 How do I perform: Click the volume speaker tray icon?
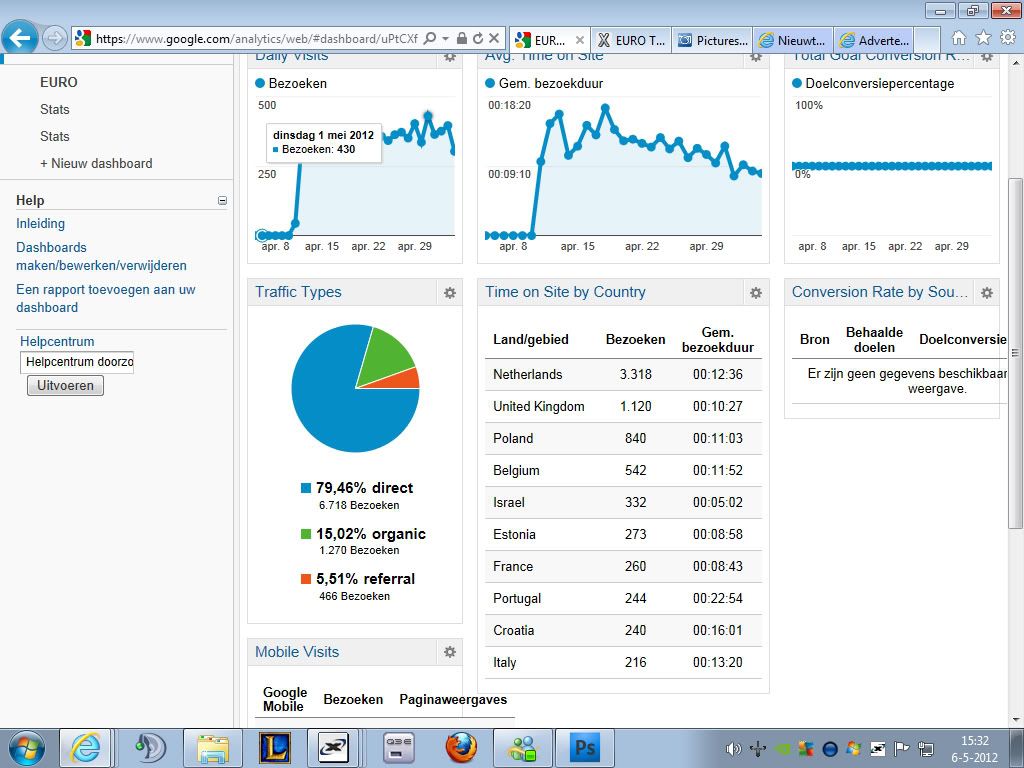click(733, 749)
